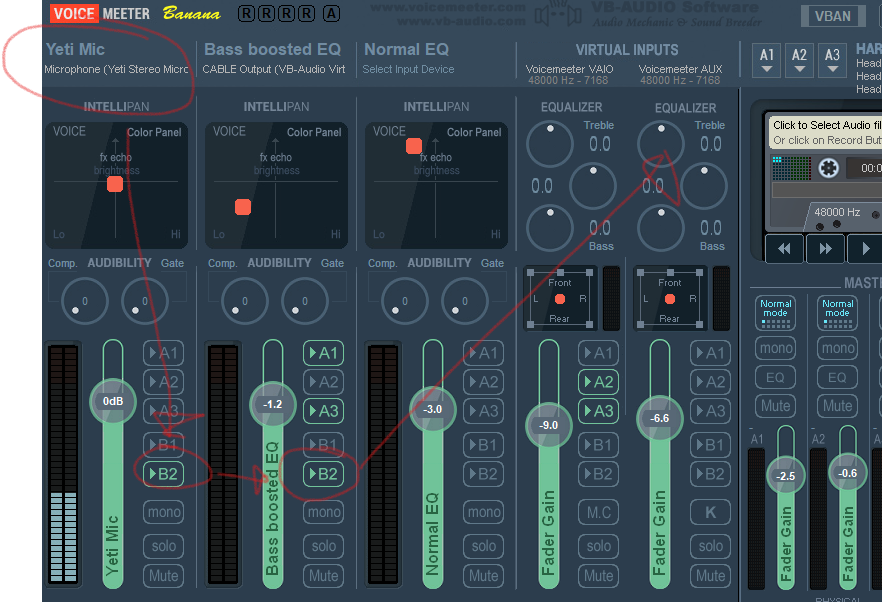Click the Voicemeeter VAIO -9.0 fader
This screenshot has height=602, width=882.
(548, 425)
